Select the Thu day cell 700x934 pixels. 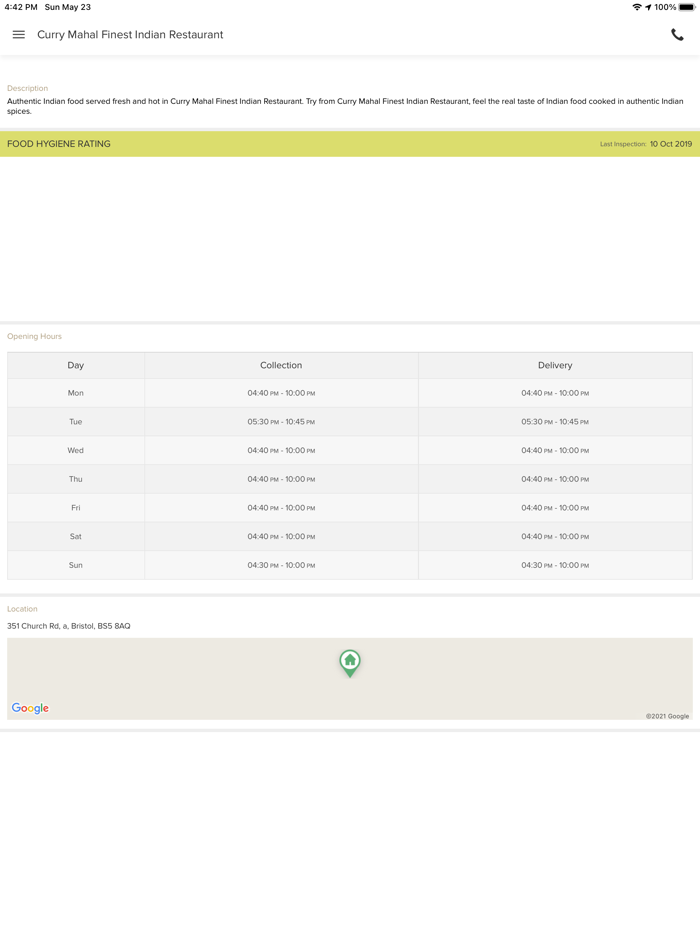(76, 479)
